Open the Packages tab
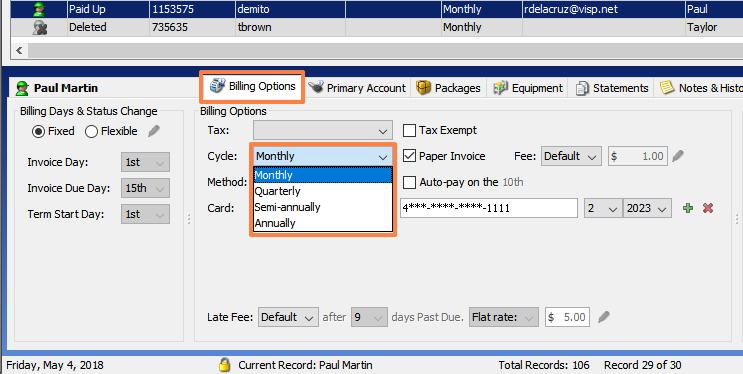743x374 pixels. (x=448, y=88)
